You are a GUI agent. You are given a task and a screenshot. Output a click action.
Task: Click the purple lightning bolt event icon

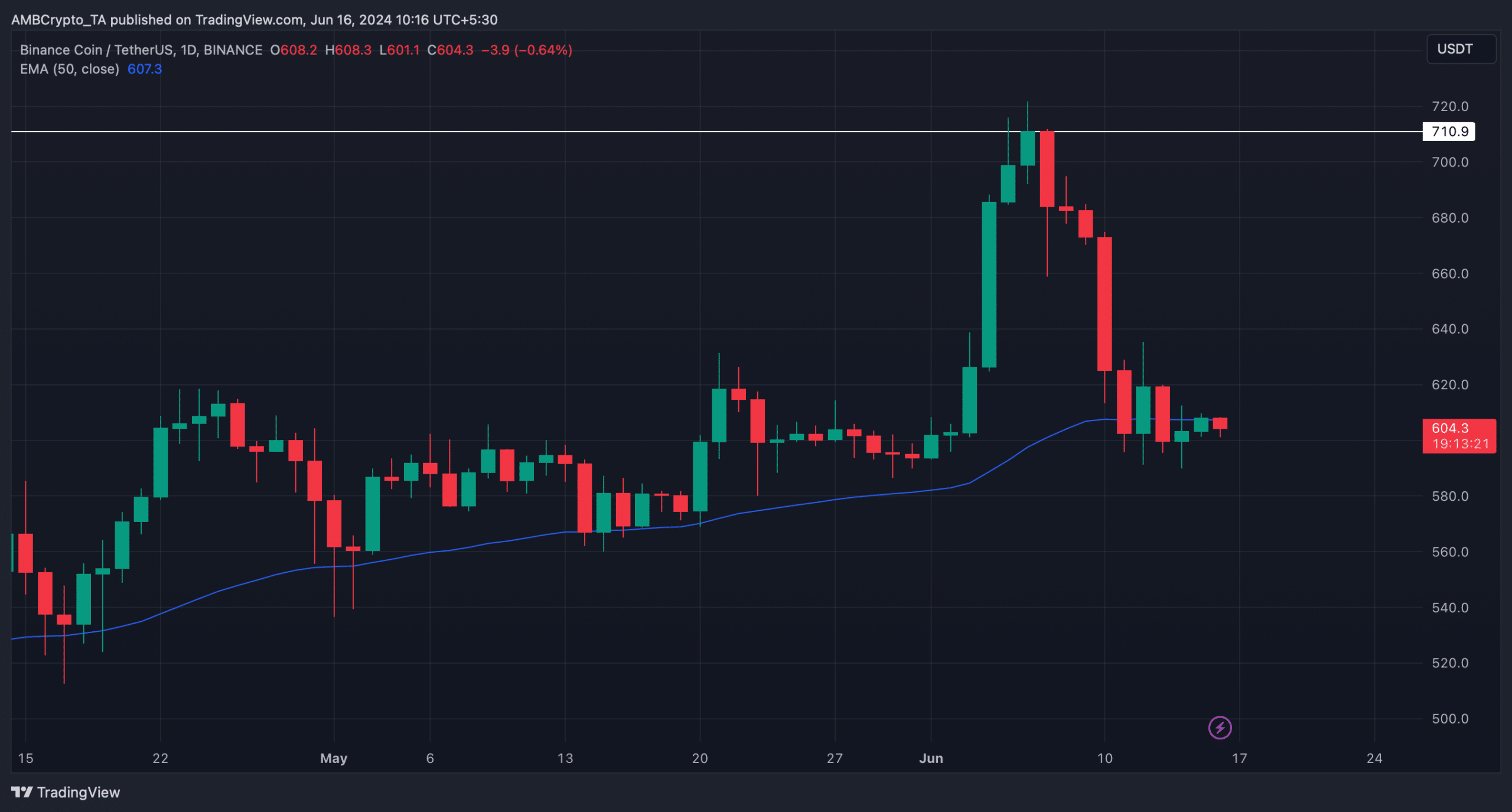1220,728
